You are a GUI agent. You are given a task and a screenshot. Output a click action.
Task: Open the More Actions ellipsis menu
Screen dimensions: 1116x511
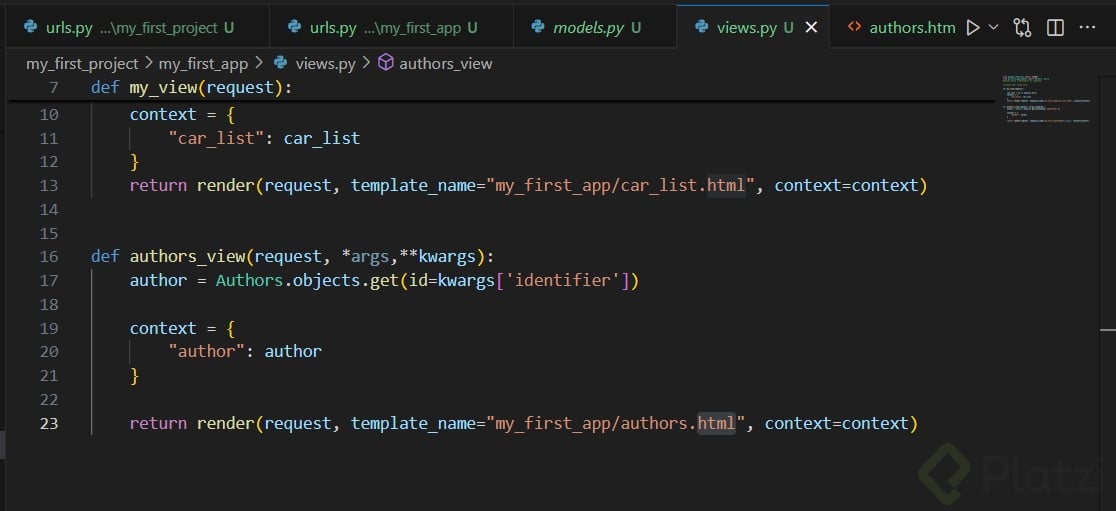[x=1088, y=28]
